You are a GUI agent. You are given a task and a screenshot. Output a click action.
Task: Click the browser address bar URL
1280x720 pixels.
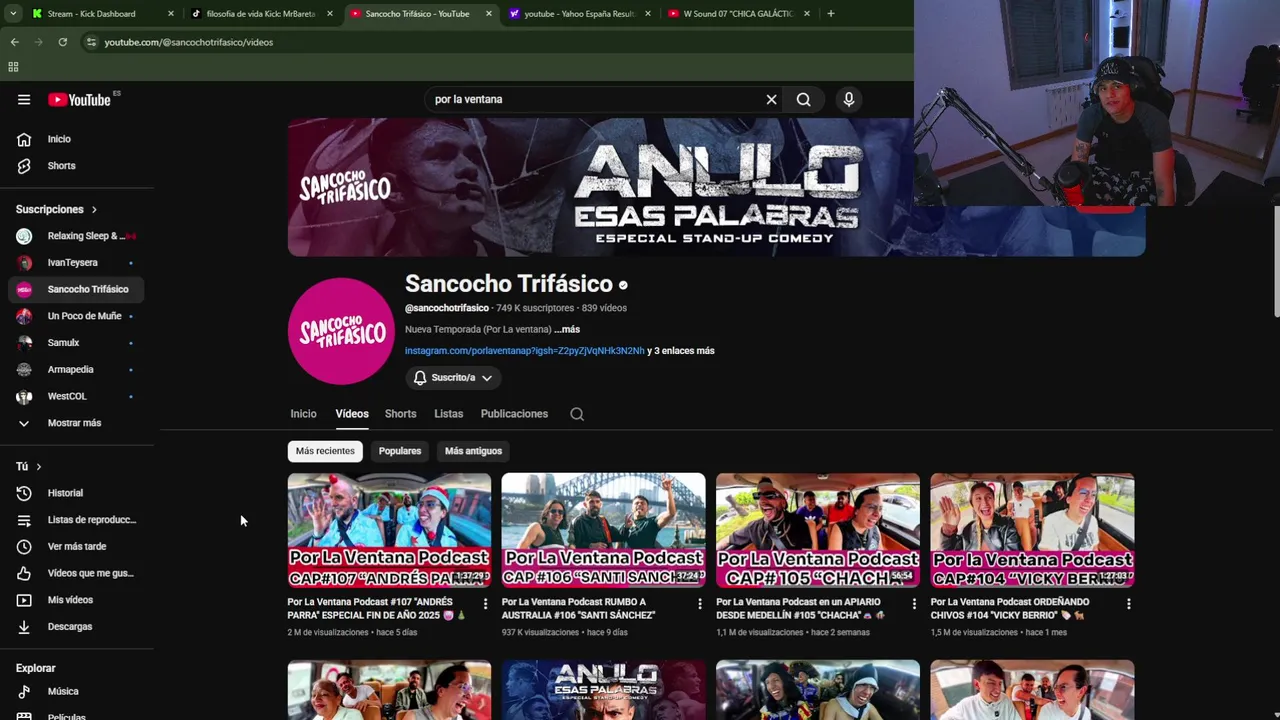[x=189, y=42]
